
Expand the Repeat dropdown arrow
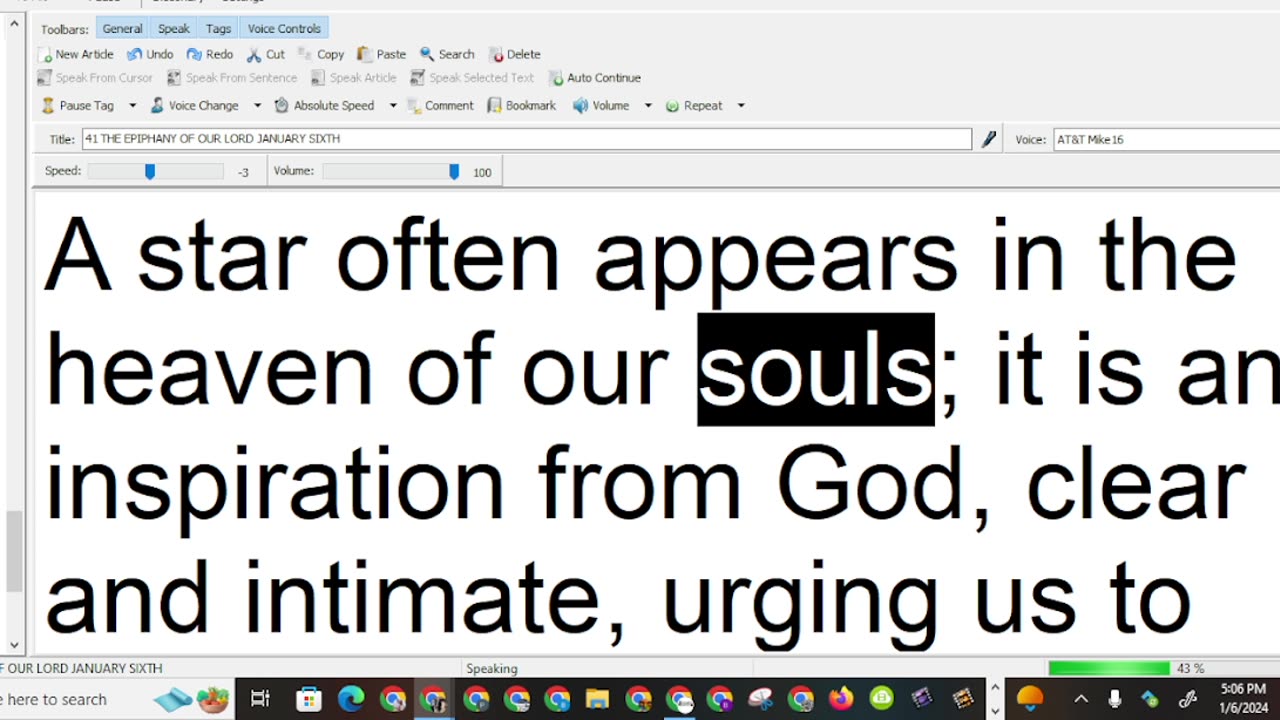tap(741, 105)
